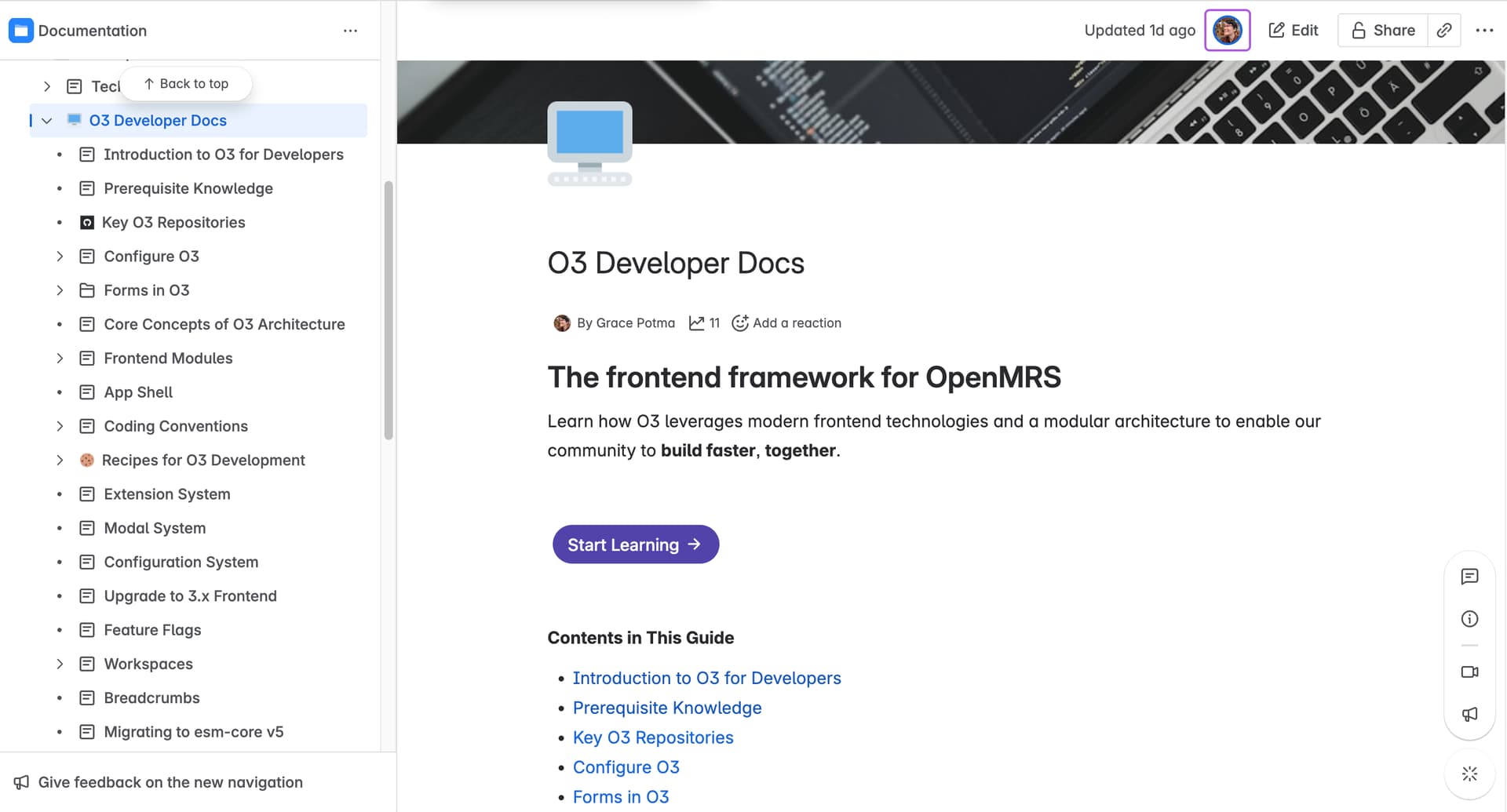Viewport: 1507px width, 812px height.
Task: Select Prerequisite Knowledge in the sidebar
Action: click(x=188, y=188)
